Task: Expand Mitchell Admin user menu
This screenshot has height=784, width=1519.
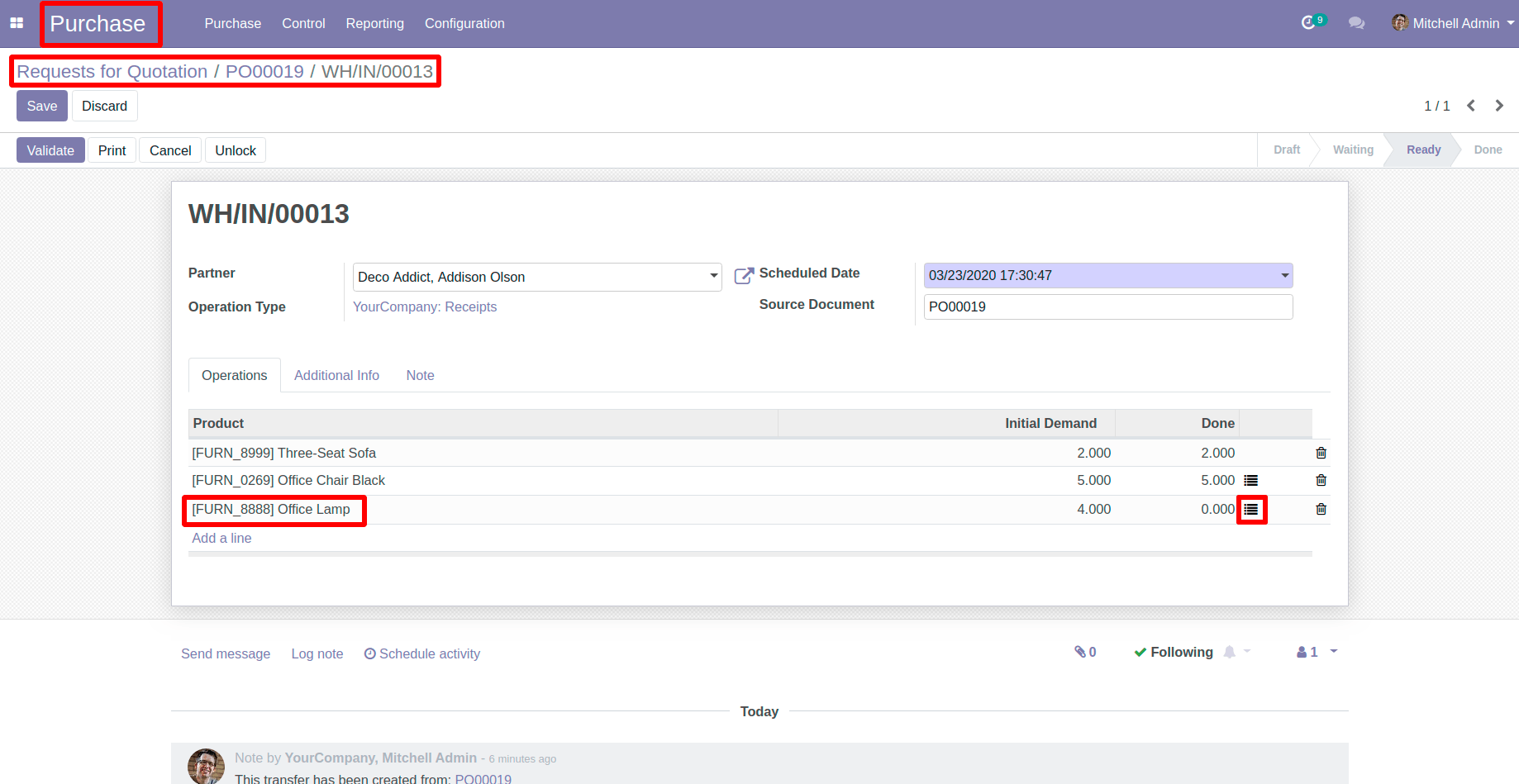Action: pyautogui.click(x=1511, y=23)
